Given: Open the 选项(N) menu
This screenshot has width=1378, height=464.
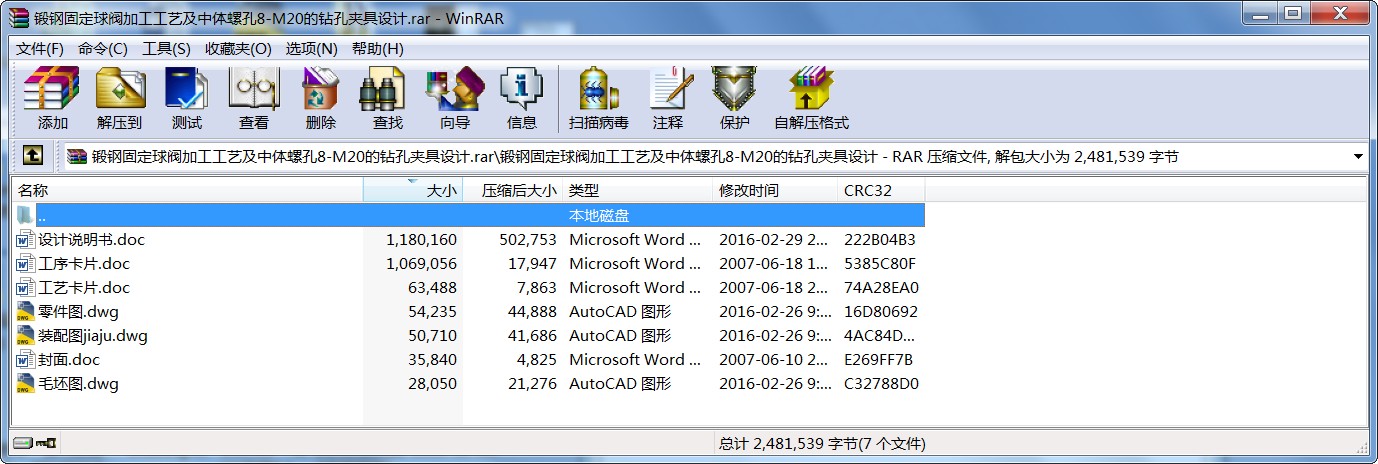Looking at the screenshot, I should [x=311, y=49].
